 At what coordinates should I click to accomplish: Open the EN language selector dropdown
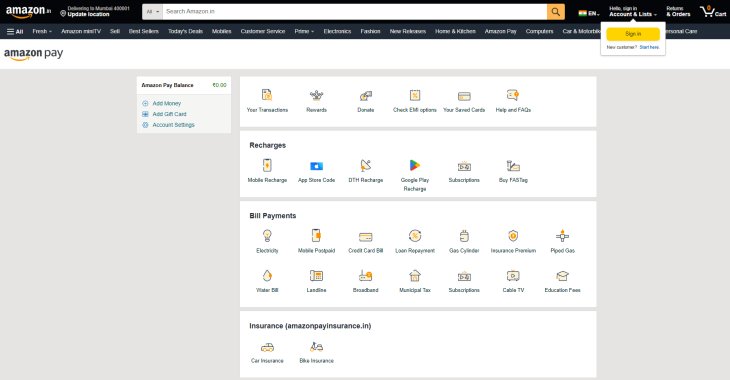[x=589, y=14]
